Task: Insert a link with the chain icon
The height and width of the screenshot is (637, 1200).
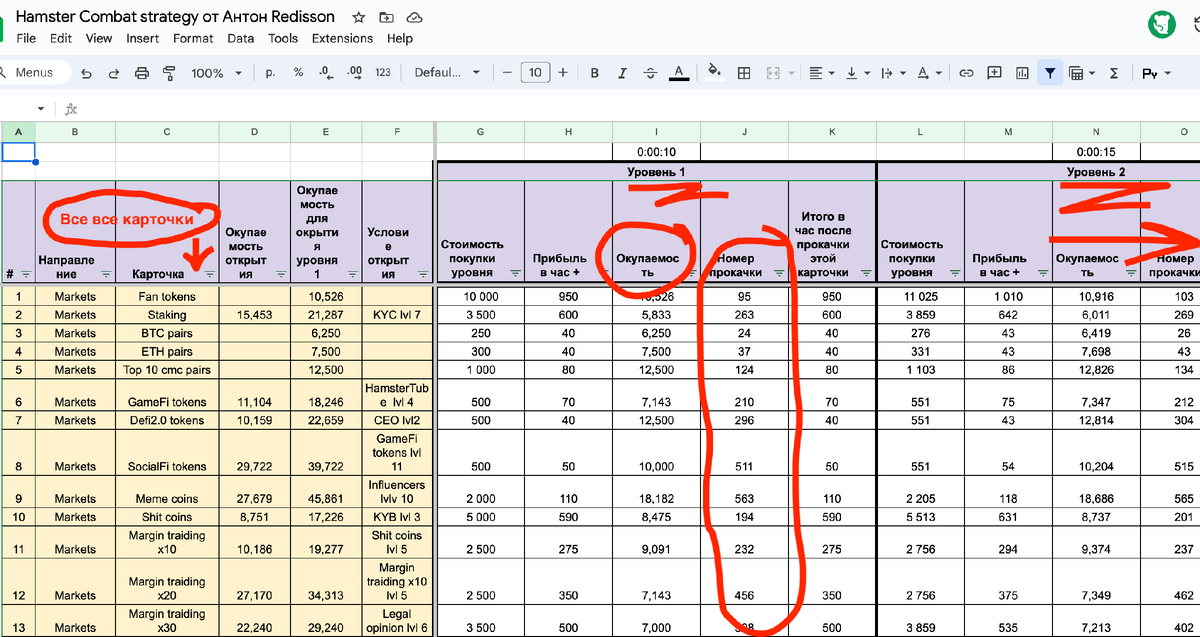Action: coord(966,73)
